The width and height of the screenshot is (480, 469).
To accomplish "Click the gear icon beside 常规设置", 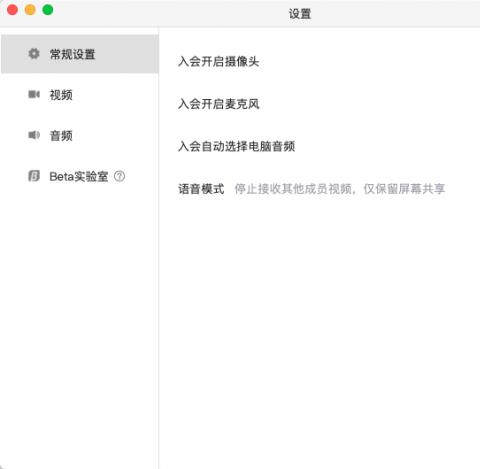I will tap(34, 54).
